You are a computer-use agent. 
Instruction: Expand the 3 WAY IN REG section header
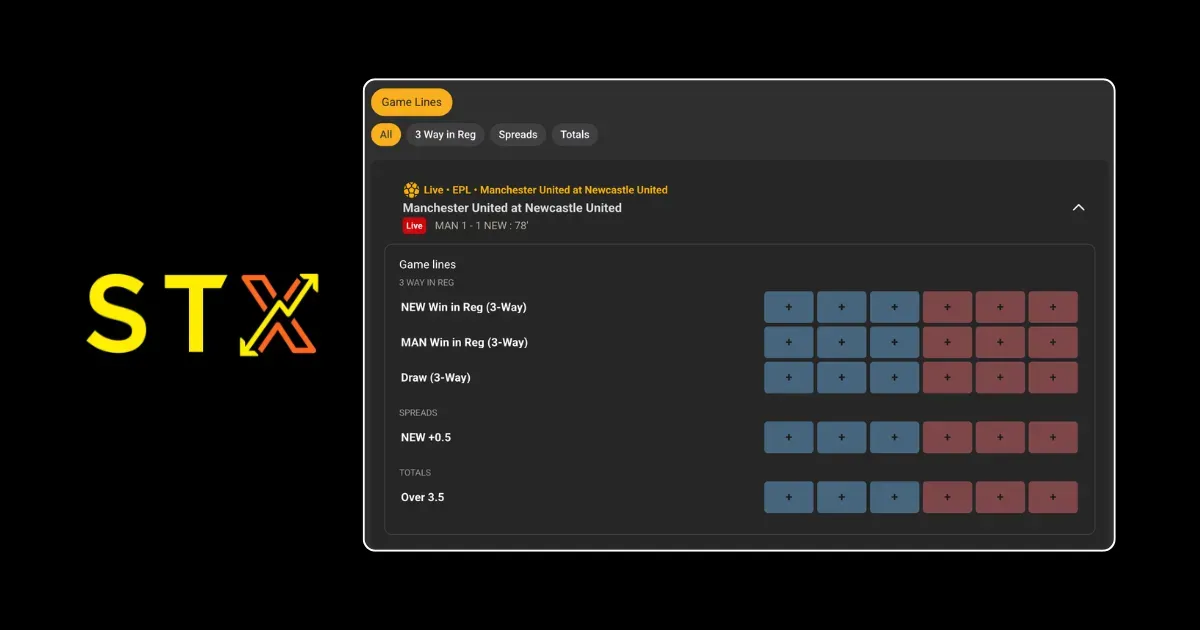pos(428,282)
